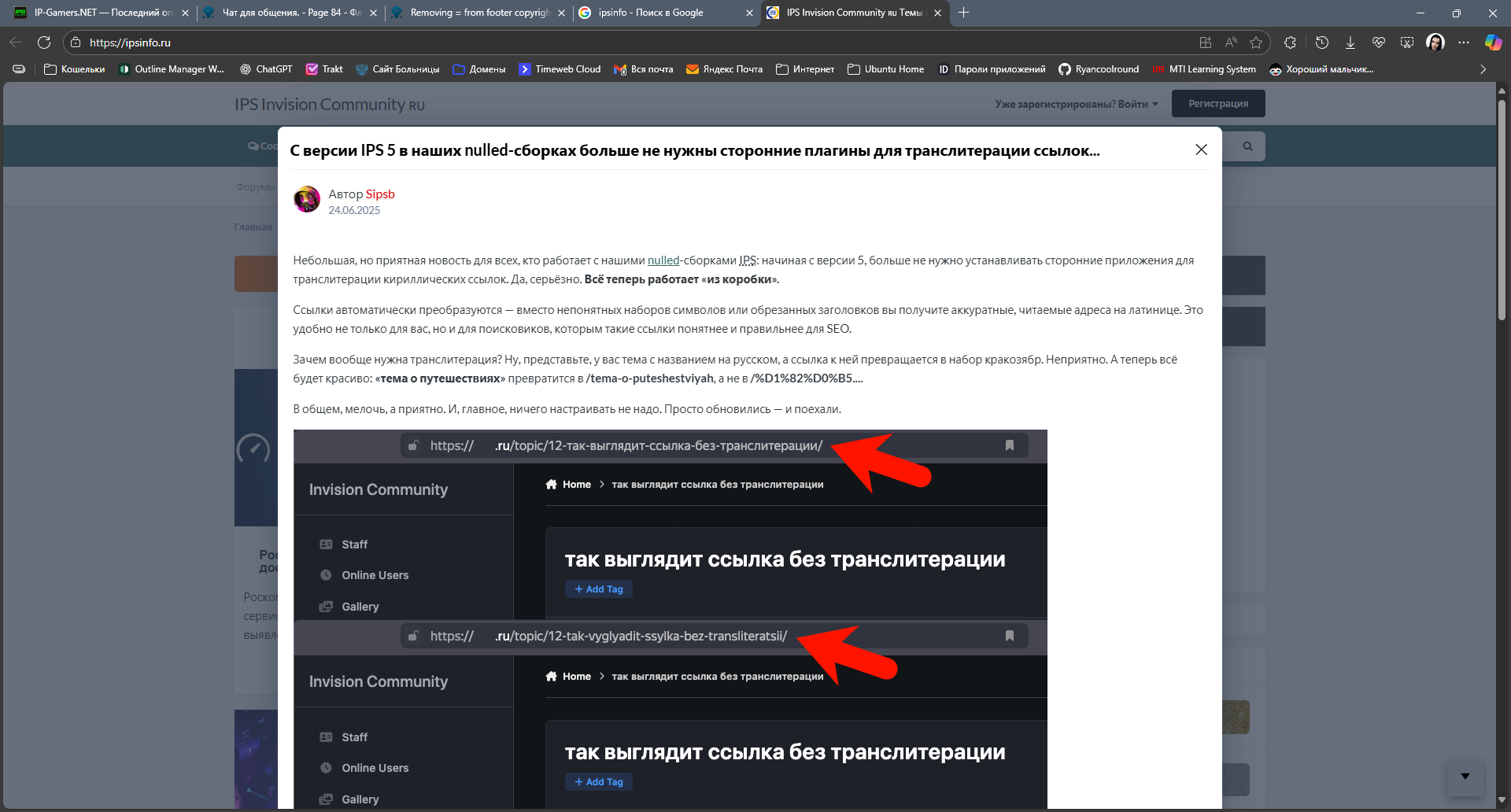Viewport: 1511px width, 812px height.
Task: Open Домены bookmark folder
Action: coord(479,69)
